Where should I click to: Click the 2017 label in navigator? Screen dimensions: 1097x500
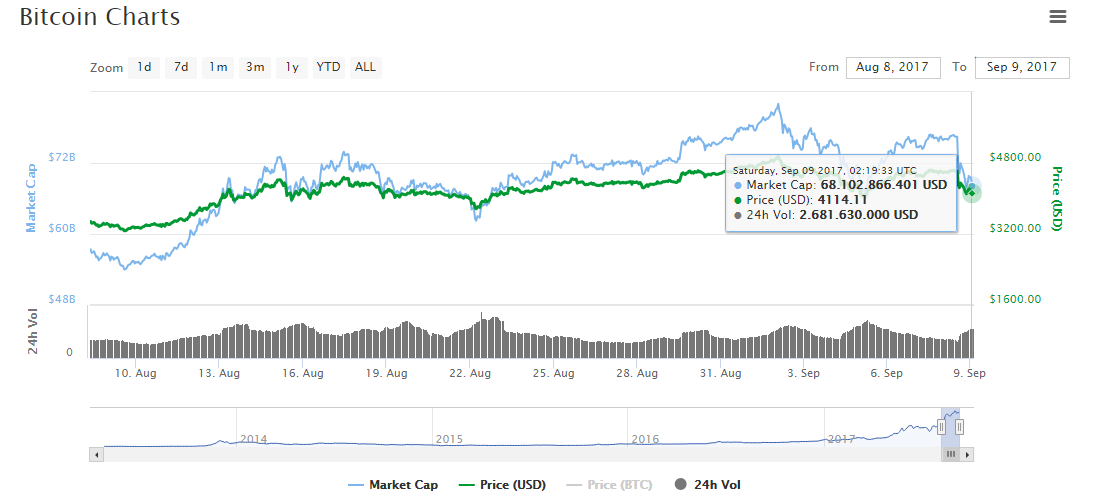click(x=842, y=439)
